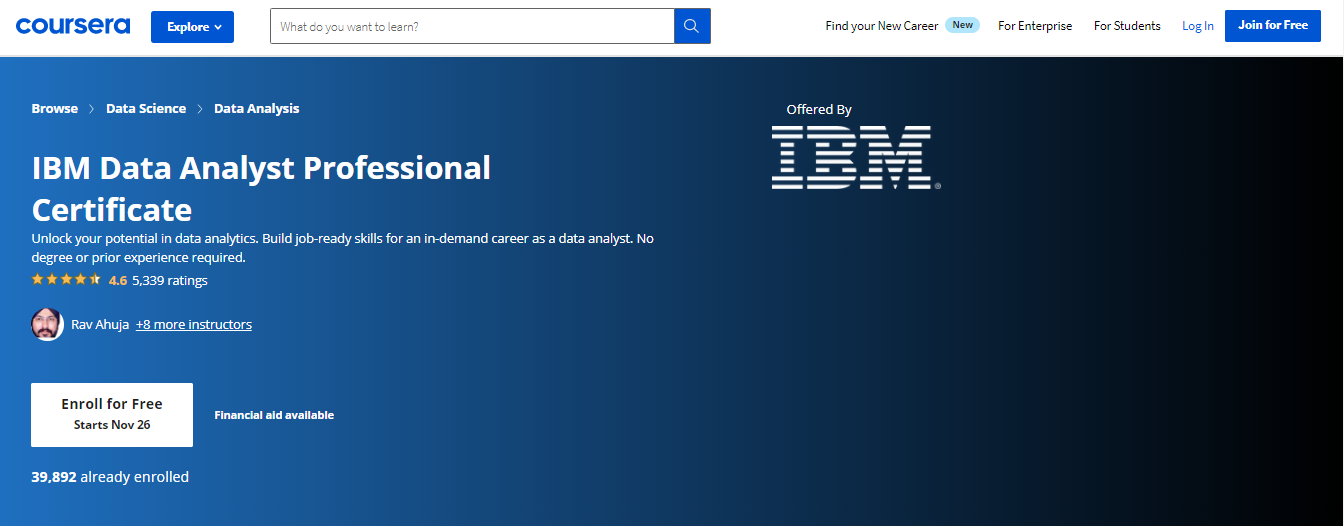Click the IBM Data Analyst Professional Certificate title

261,188
